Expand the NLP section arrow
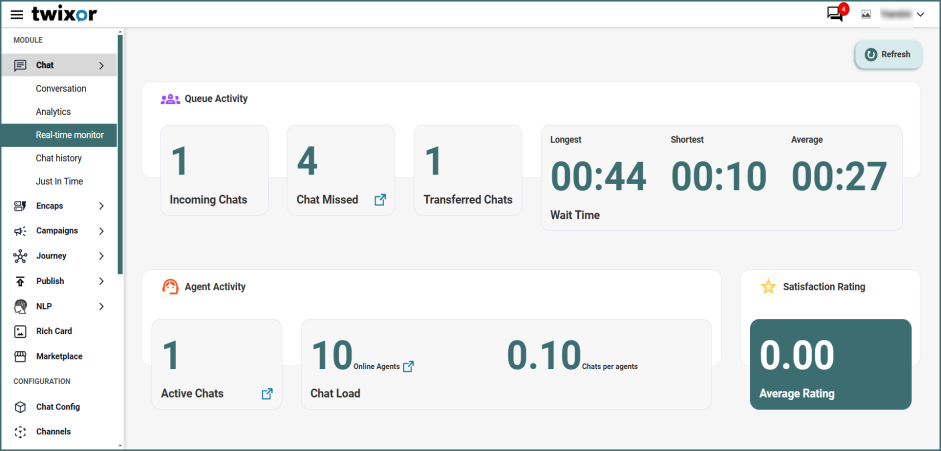 [x=101, y=306]
